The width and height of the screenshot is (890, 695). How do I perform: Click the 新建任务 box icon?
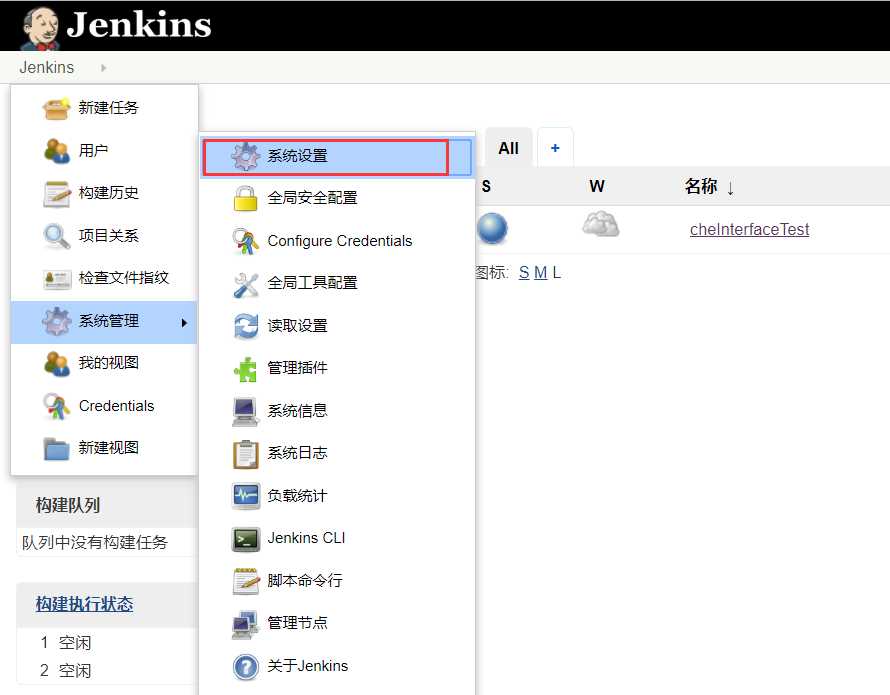[56, 108]
